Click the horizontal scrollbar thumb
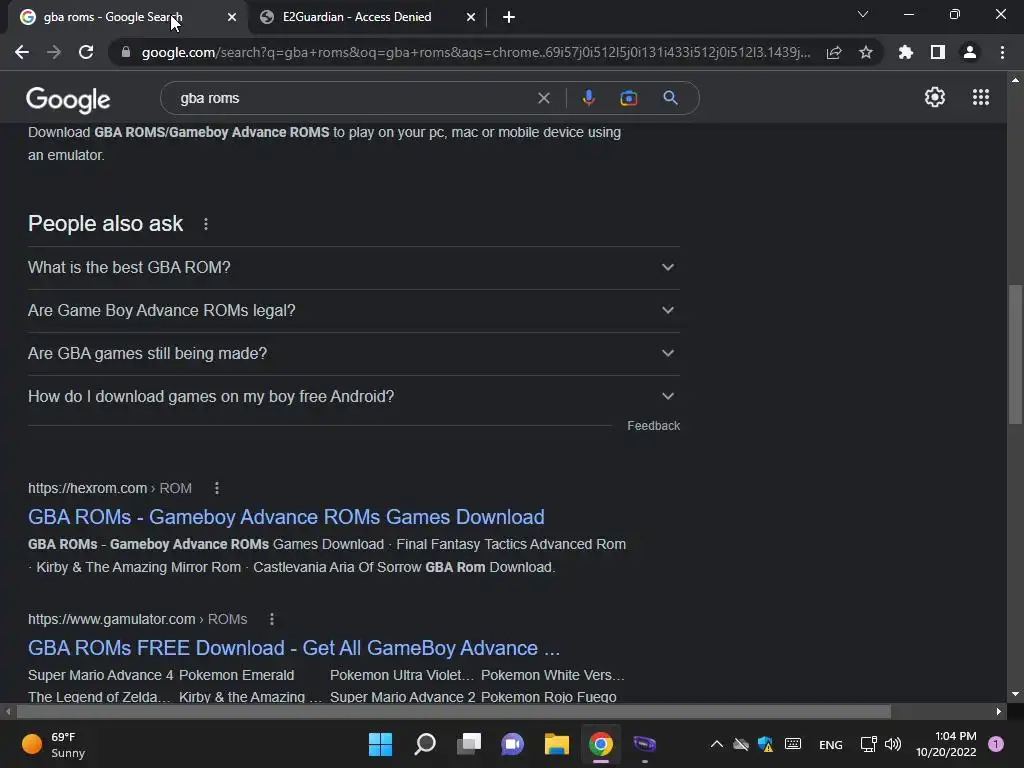The height and width of the screenshot is (768, 1024). [x=453, y=711]
